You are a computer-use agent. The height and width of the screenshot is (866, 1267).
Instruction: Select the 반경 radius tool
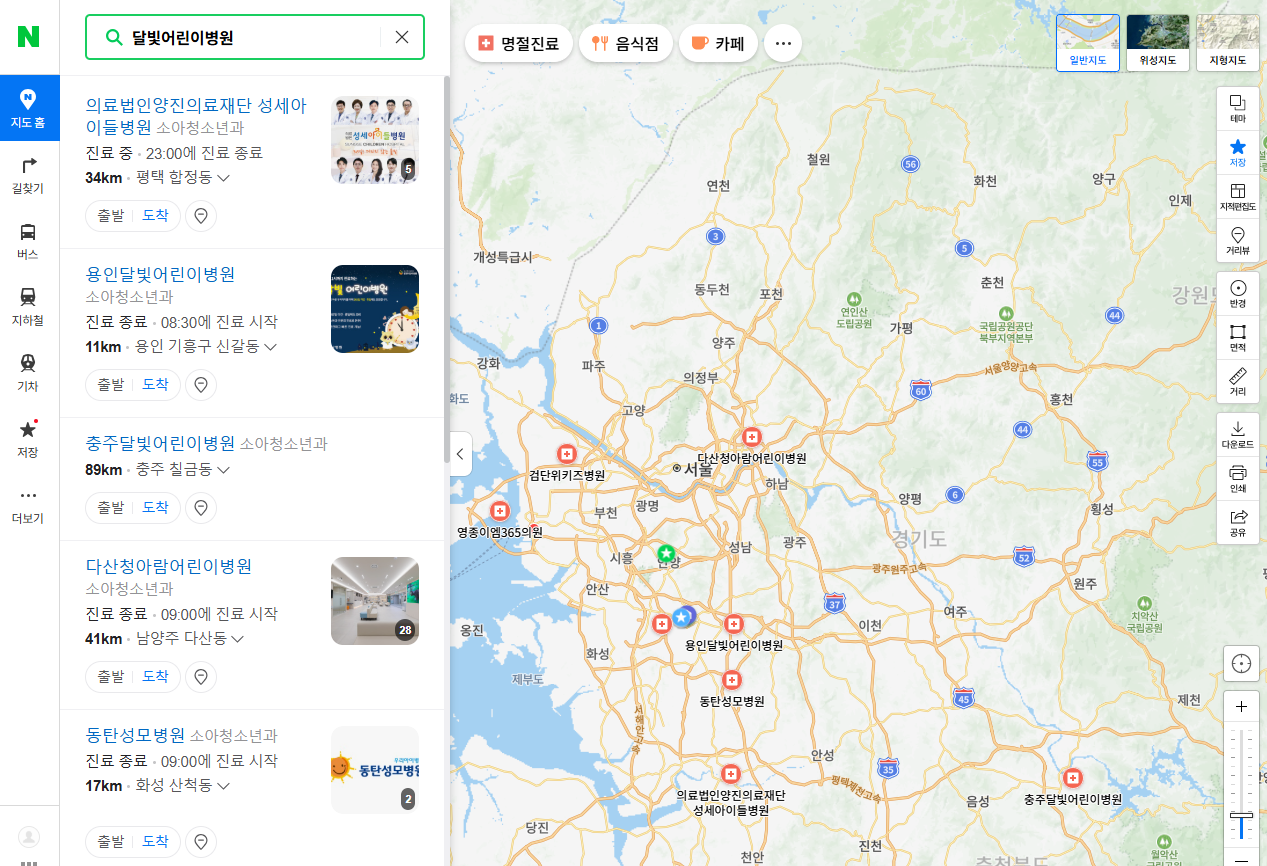coord(1238,294)
